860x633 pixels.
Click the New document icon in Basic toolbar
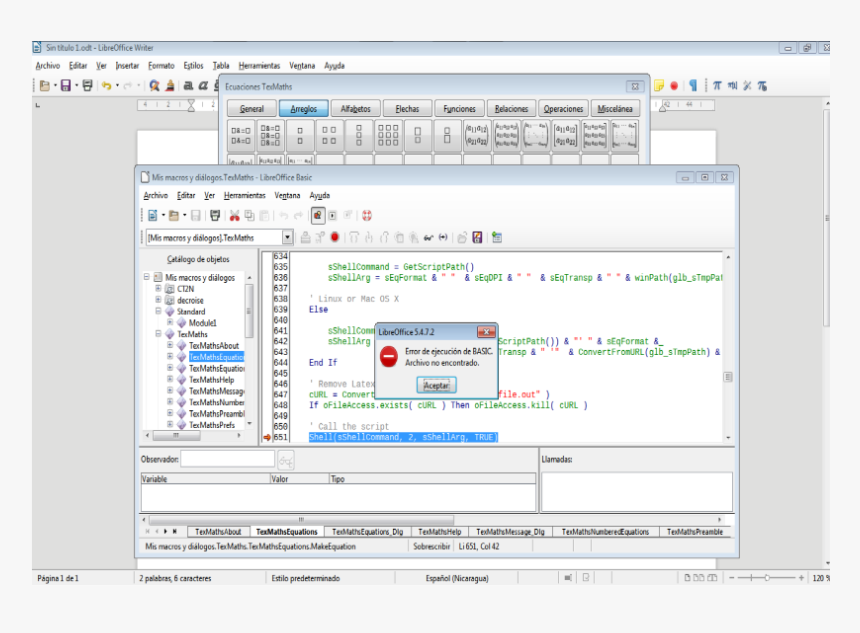[x=153, y=216]
